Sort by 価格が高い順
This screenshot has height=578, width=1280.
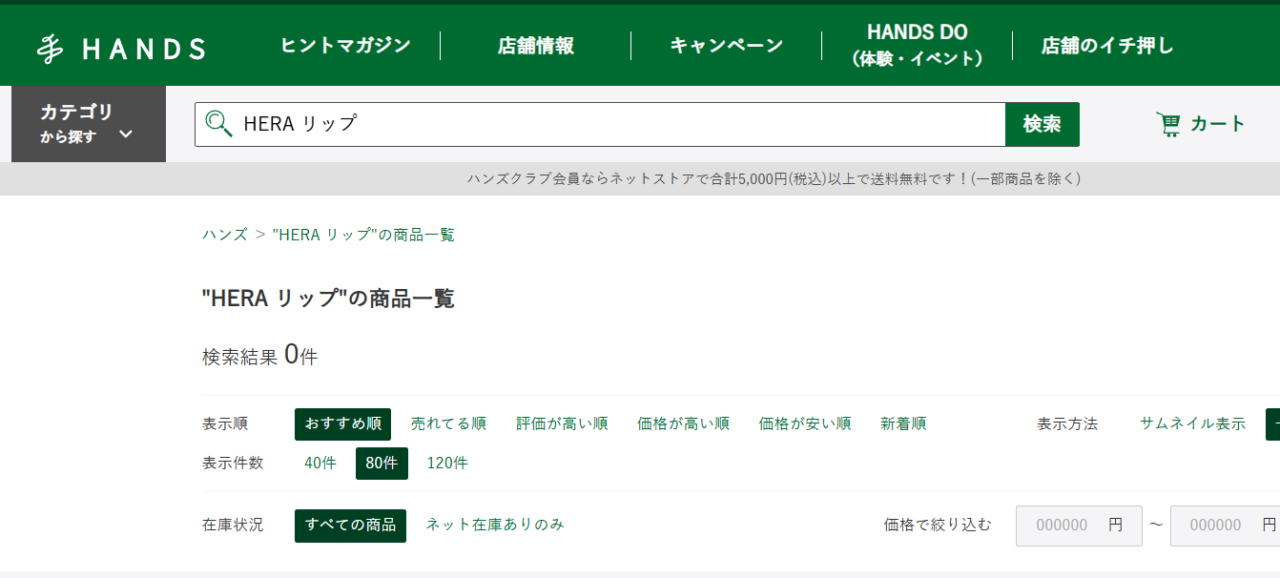pyautogui.click(x=683, y=424)
